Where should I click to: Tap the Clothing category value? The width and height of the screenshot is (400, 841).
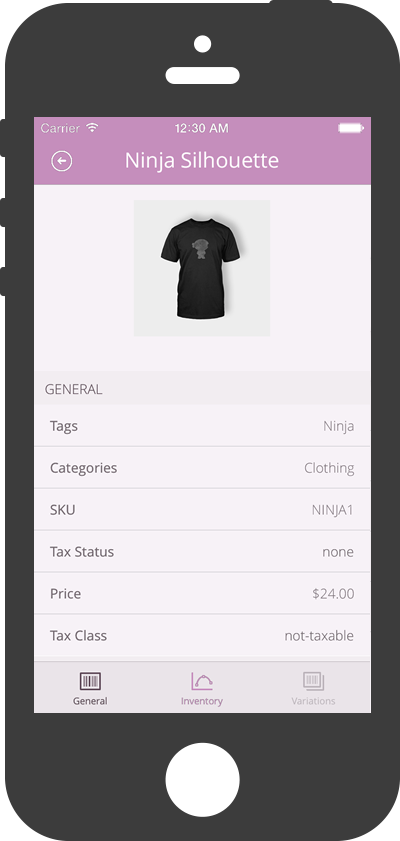329,468
